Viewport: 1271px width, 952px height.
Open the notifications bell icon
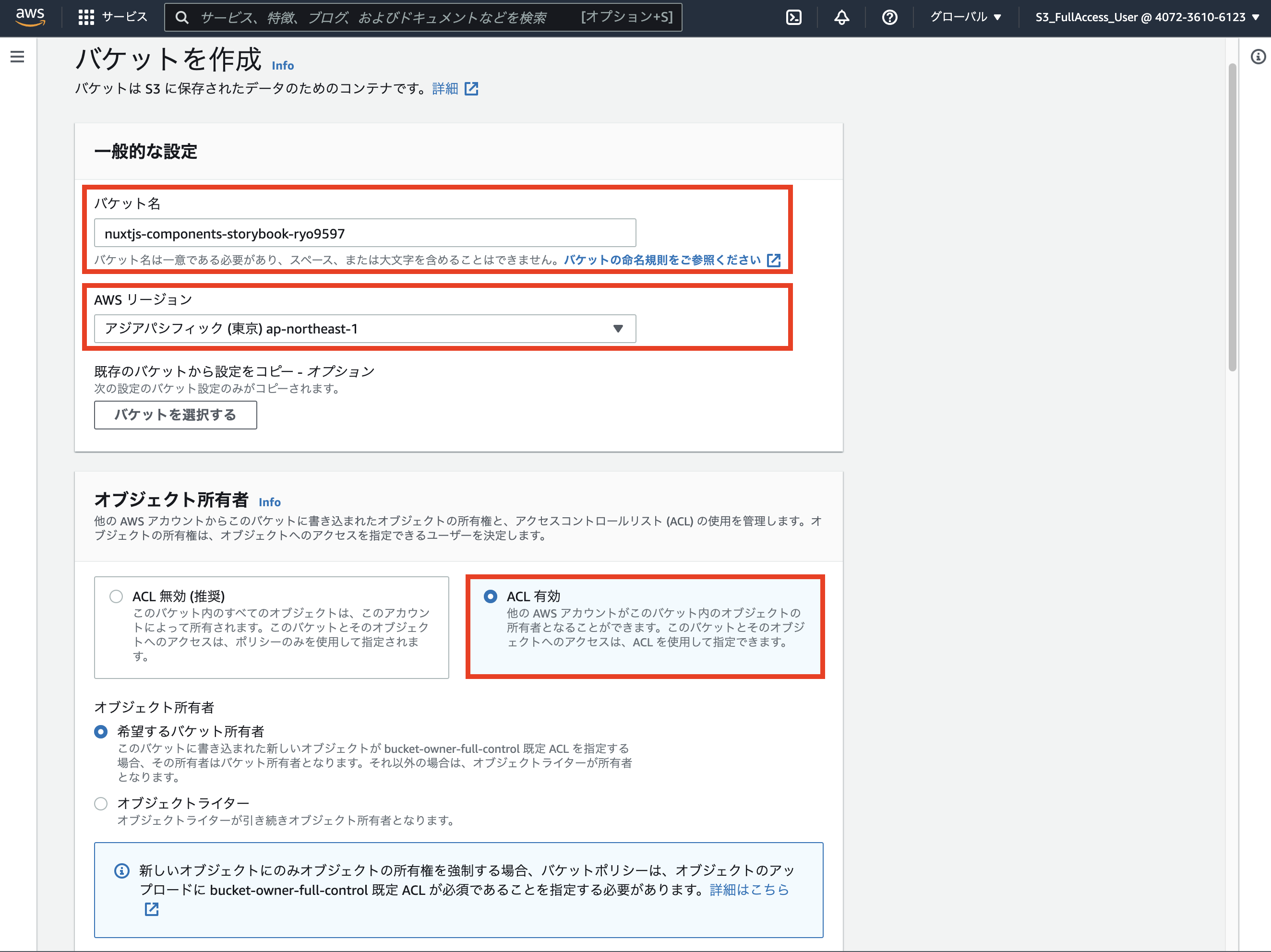coord(841,17)
